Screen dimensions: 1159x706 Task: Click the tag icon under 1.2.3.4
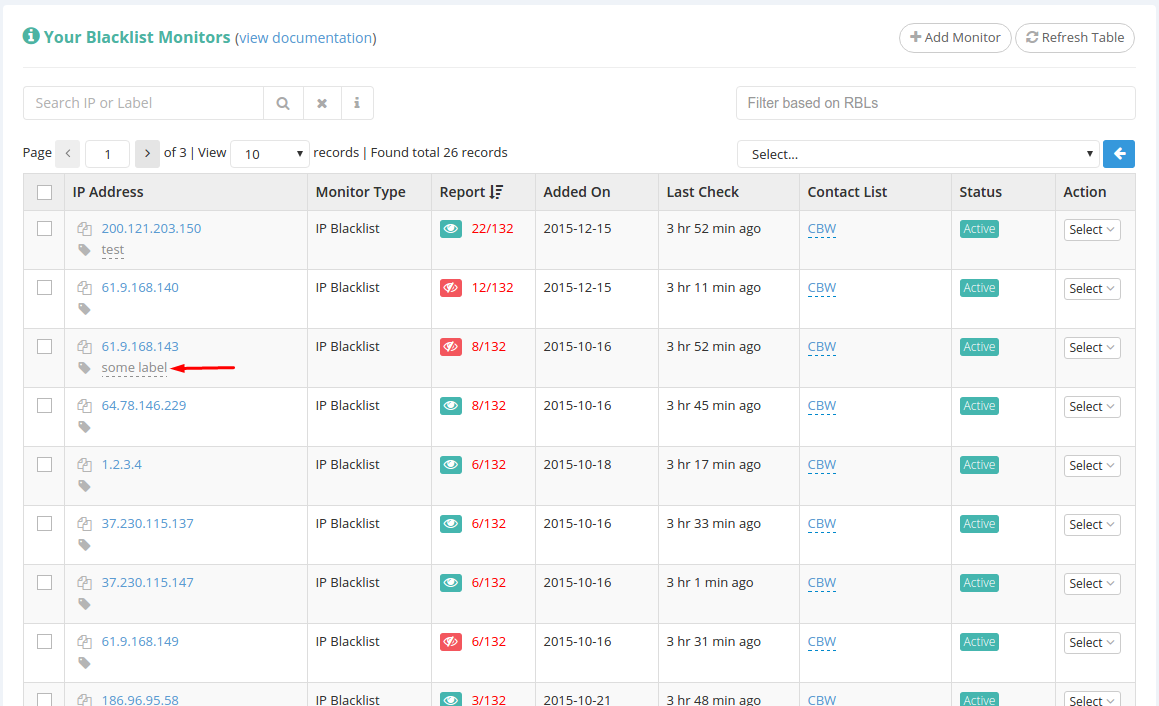[x=84, y=486]
